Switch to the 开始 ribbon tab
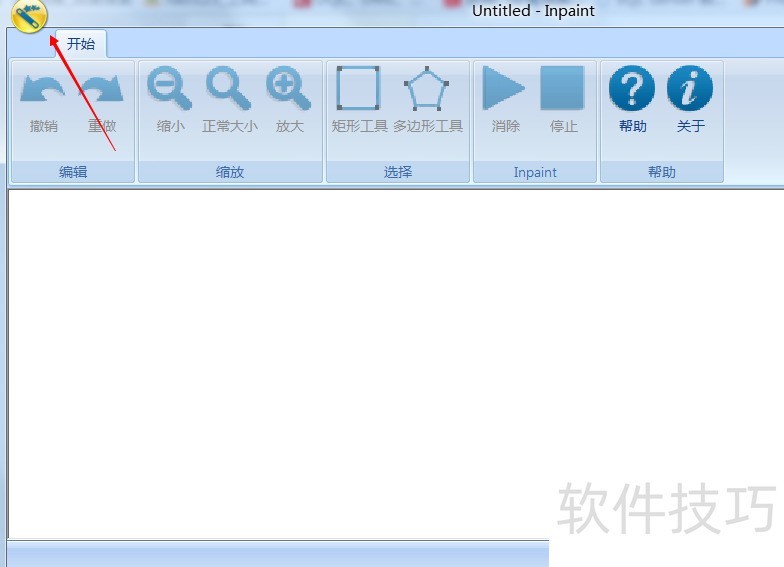This screenshot has width=784, height=567. tap(80, 44)
